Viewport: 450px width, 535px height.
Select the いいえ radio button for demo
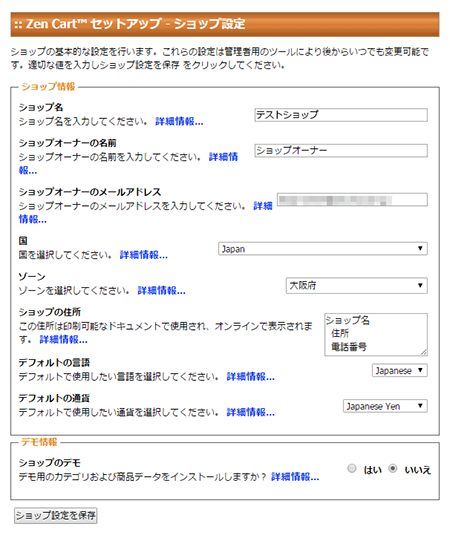pos(393,469)
